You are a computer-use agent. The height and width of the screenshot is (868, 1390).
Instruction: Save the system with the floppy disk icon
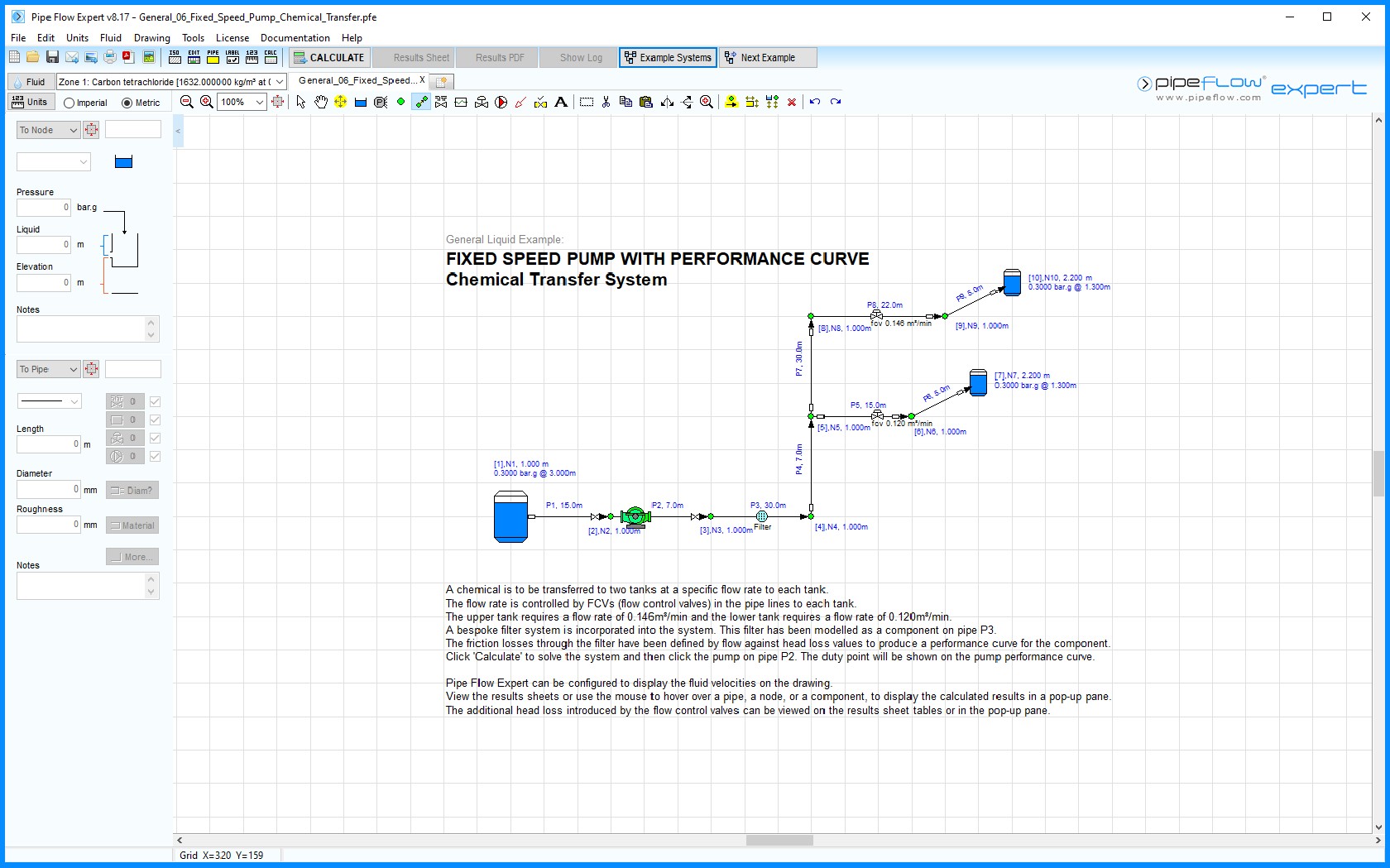tap(52, 57)
